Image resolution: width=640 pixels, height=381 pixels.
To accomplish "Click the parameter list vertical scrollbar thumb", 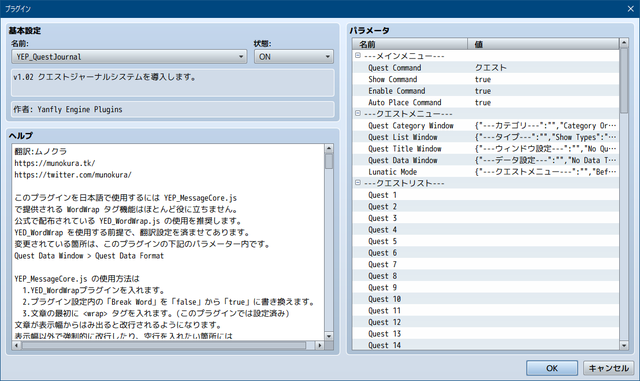I will click(x=624, y=80).
